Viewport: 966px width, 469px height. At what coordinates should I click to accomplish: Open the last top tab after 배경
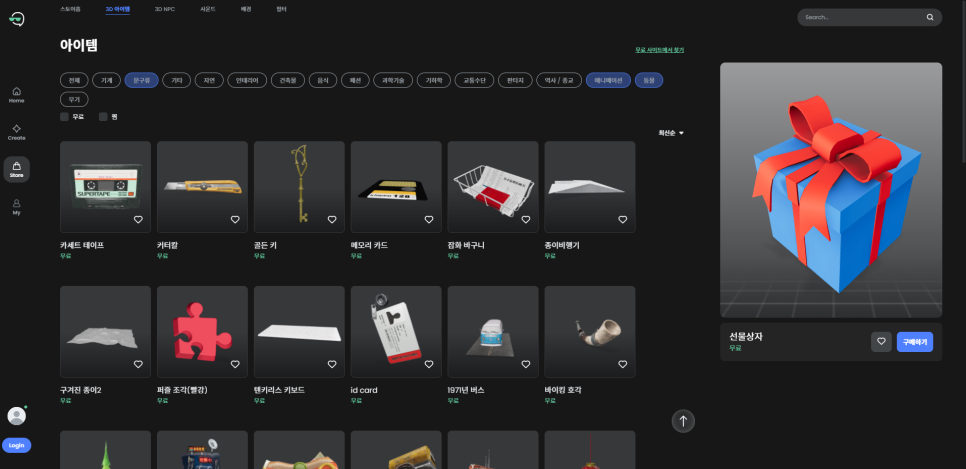pyautogui.click(x=282, y=9)
